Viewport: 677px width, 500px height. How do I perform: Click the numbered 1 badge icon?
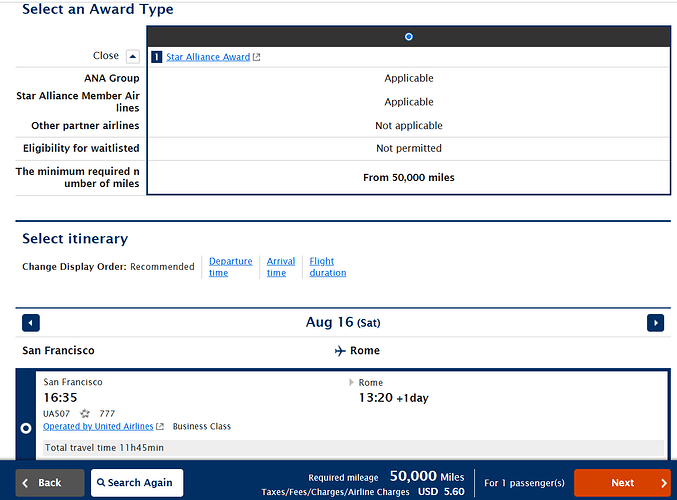tap(156, 57)
